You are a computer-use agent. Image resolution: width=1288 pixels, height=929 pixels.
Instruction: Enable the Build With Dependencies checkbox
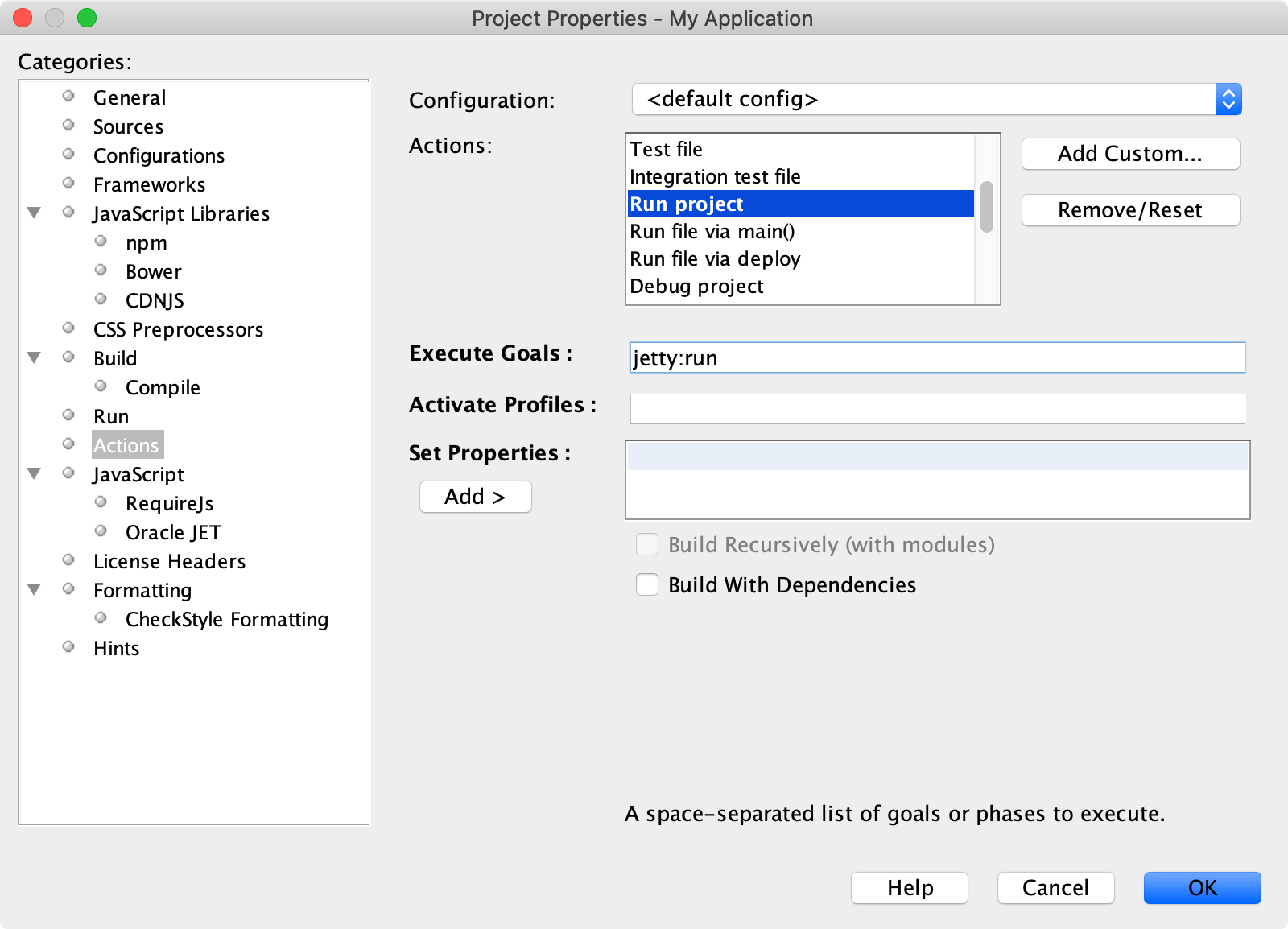(647, 584)
